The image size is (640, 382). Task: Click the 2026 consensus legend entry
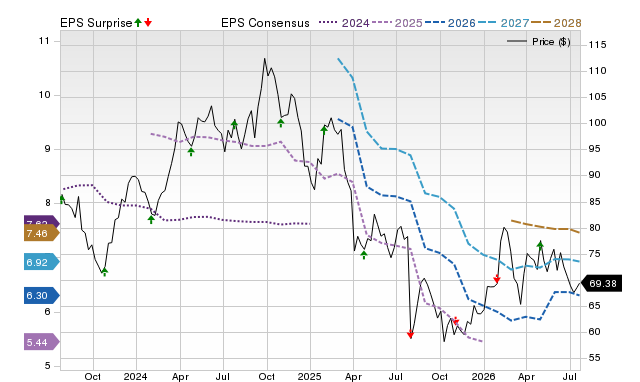(450, 23)
